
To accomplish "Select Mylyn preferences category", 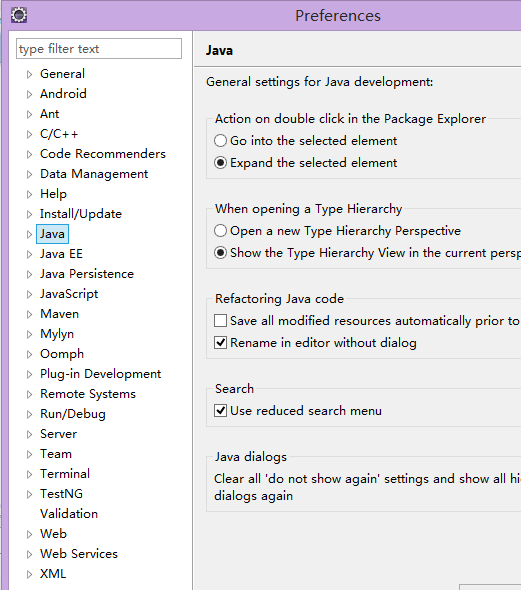I will pos(57,334).
